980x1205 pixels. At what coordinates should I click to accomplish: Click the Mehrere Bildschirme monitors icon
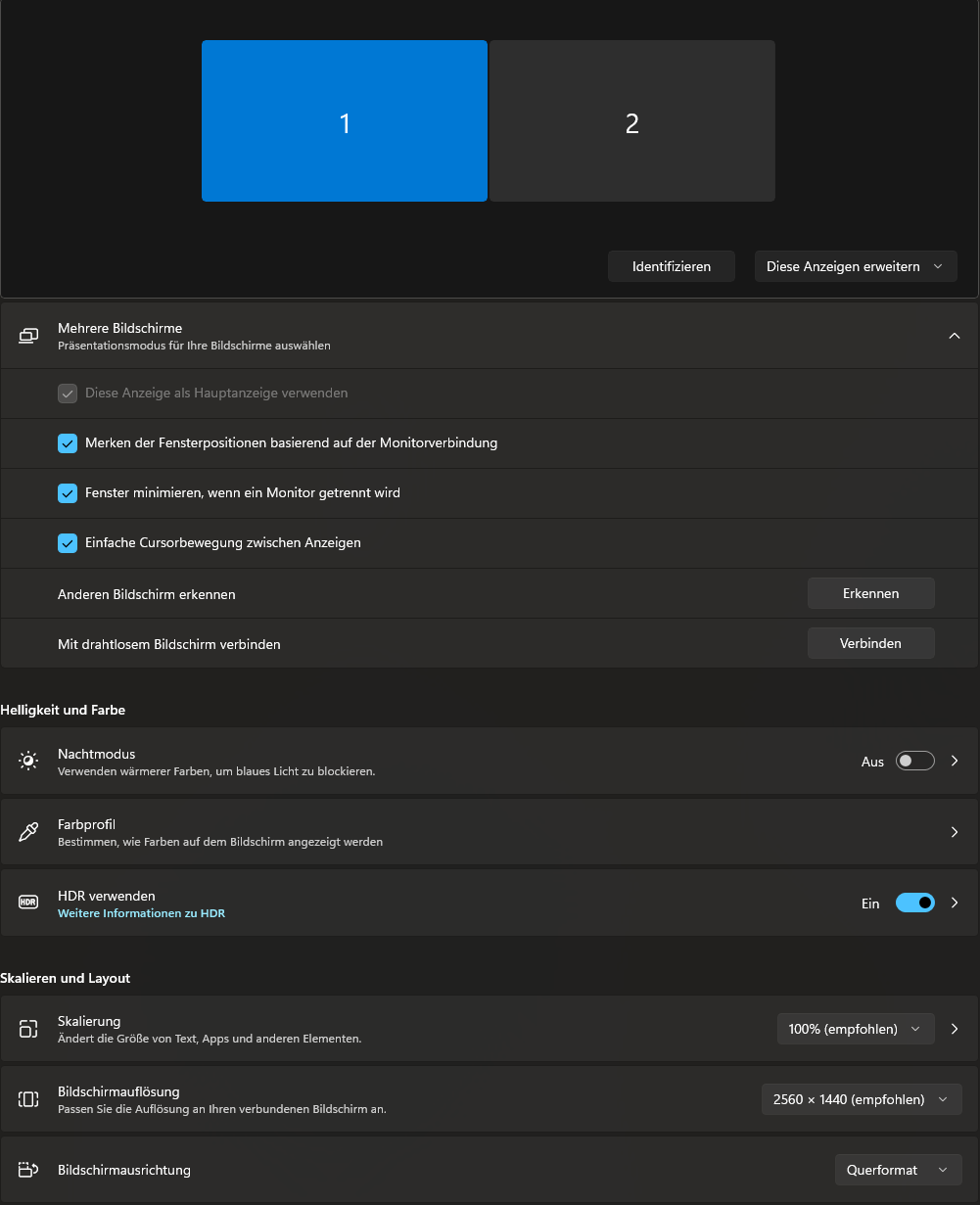(28, 336)
